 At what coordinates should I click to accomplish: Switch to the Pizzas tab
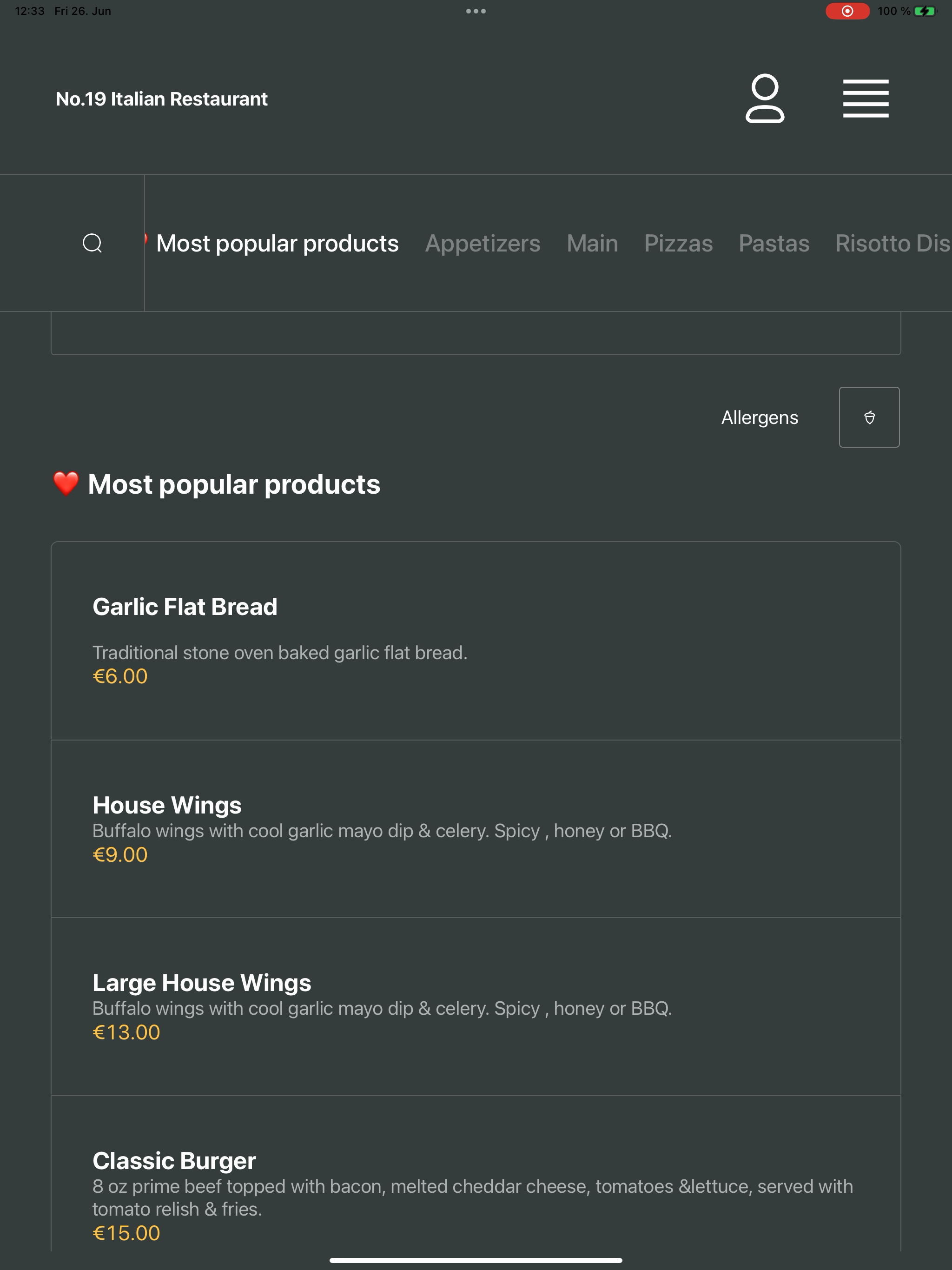point(678,244)
